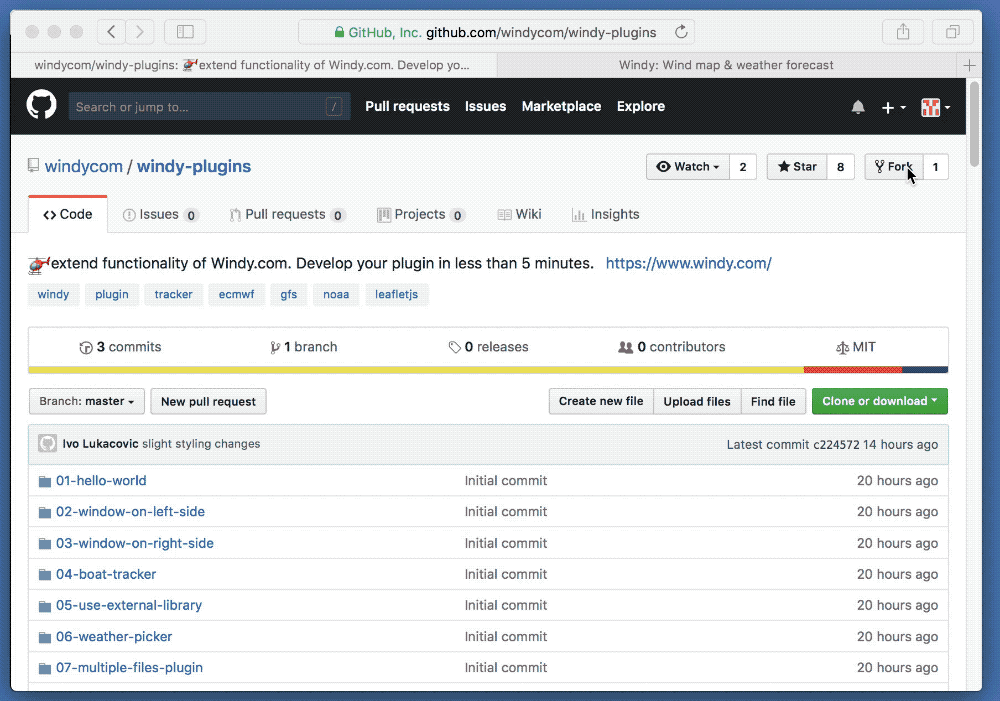Viewport: 1000px width, 701px height.
Task: Go forward with Safari's forward arrow
Action: (140, 32)
